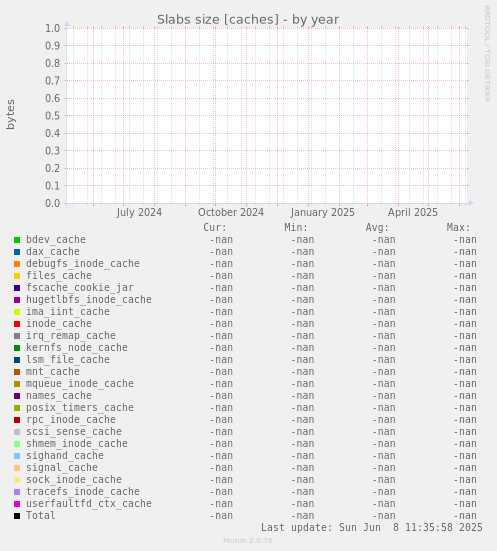
Task: Click the red inode_cache color swatch
Action: coord(17,324)
